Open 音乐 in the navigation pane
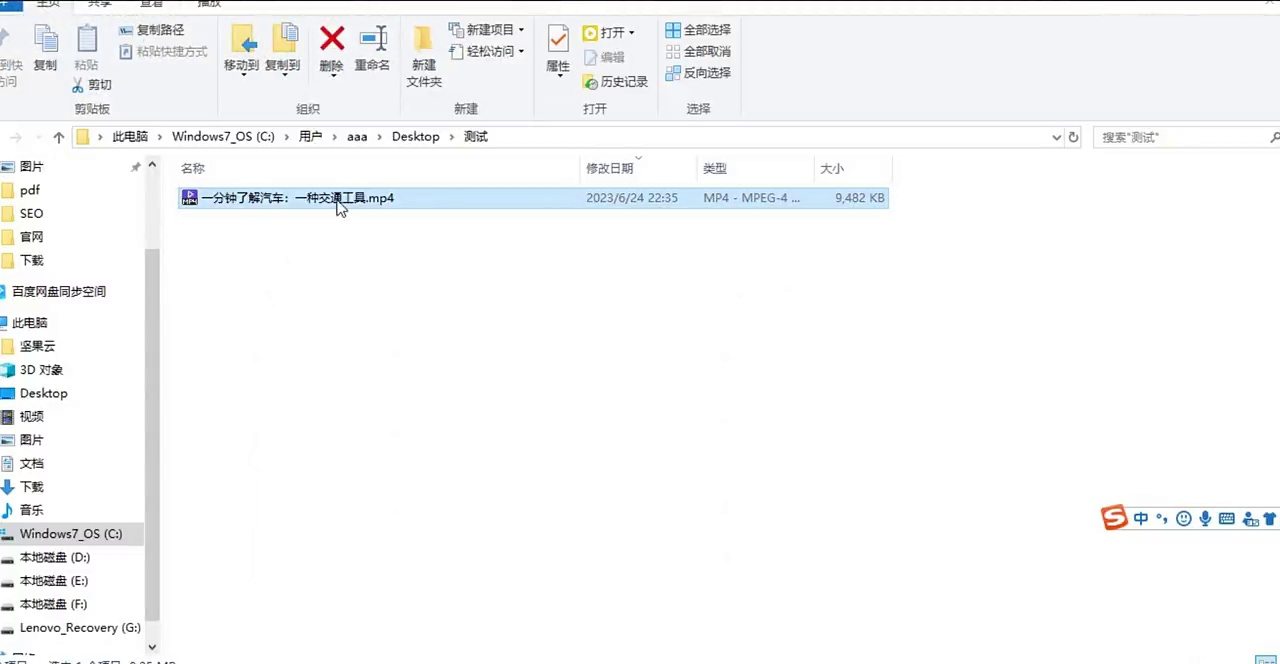Screen dimensions: 1280x664 click(x=31, y=510)
